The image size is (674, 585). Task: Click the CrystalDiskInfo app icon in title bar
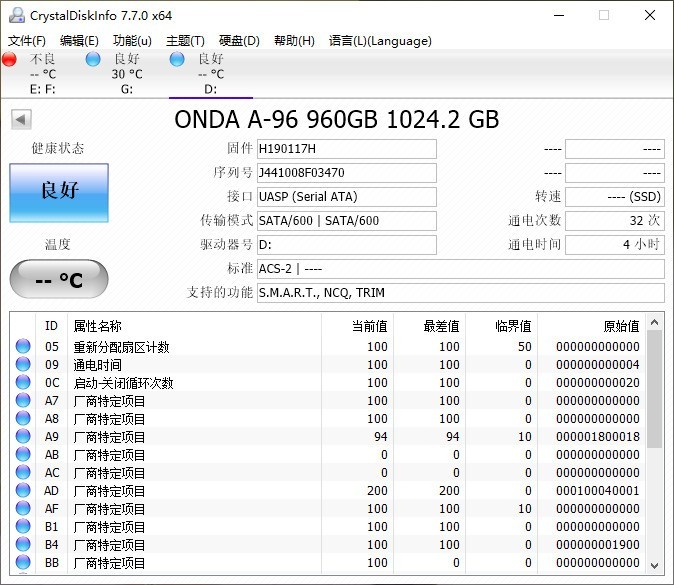pos(17,15)
